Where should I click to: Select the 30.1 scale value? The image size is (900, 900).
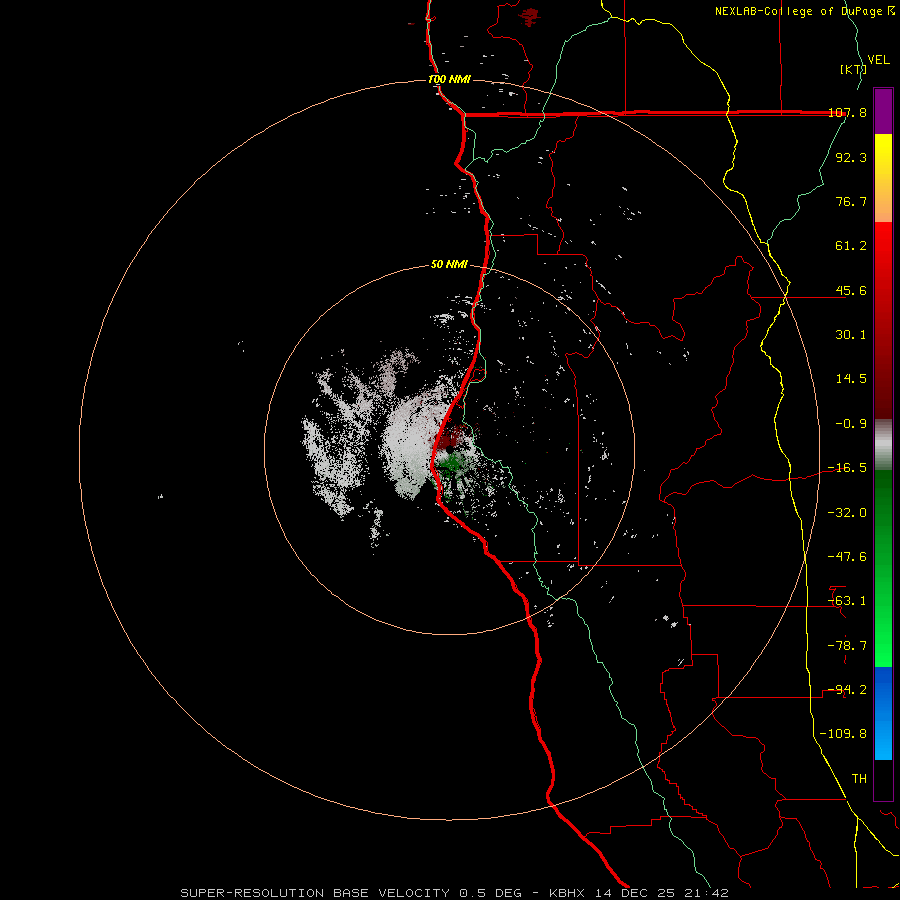click(851, 335)
